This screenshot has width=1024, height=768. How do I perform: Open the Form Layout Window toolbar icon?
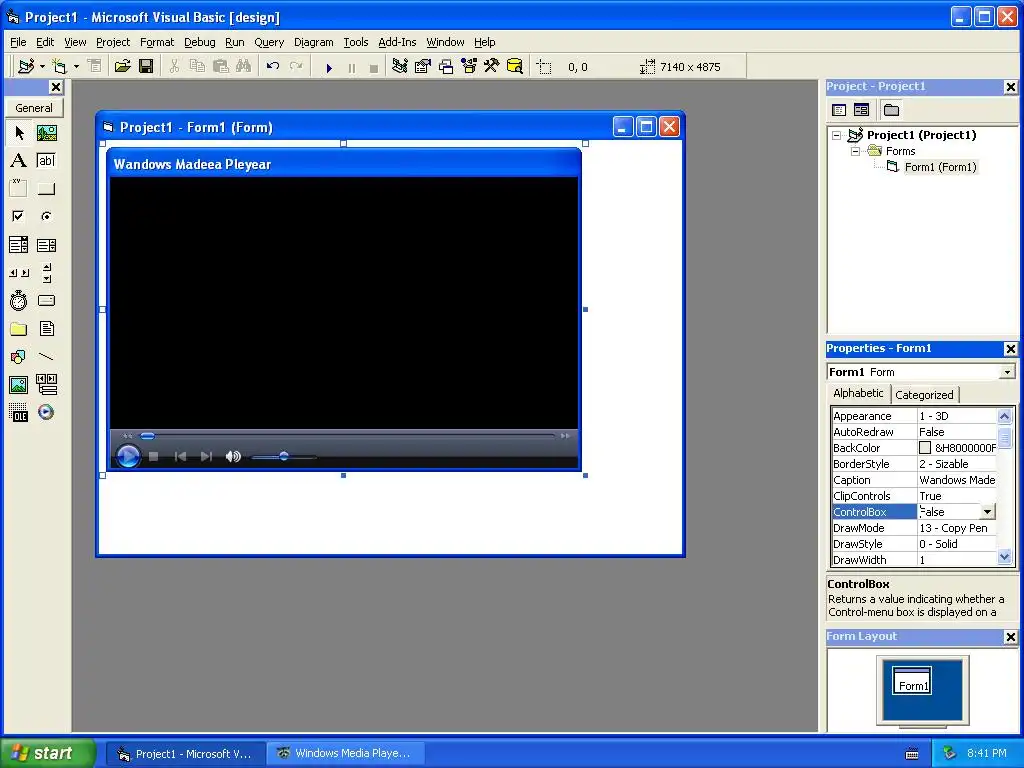(x=446, y=67)
